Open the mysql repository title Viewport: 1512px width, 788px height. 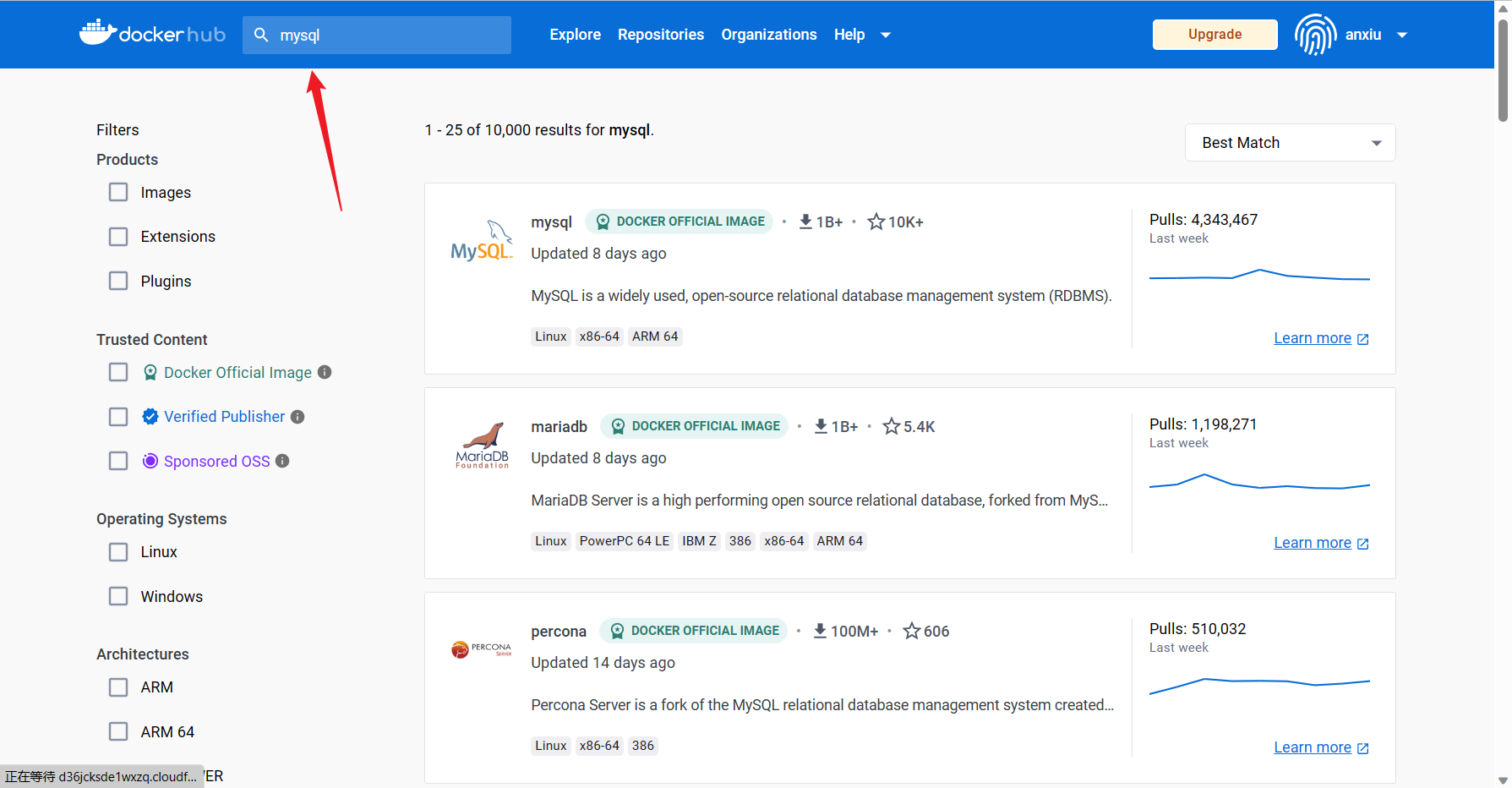pos(551,222)
